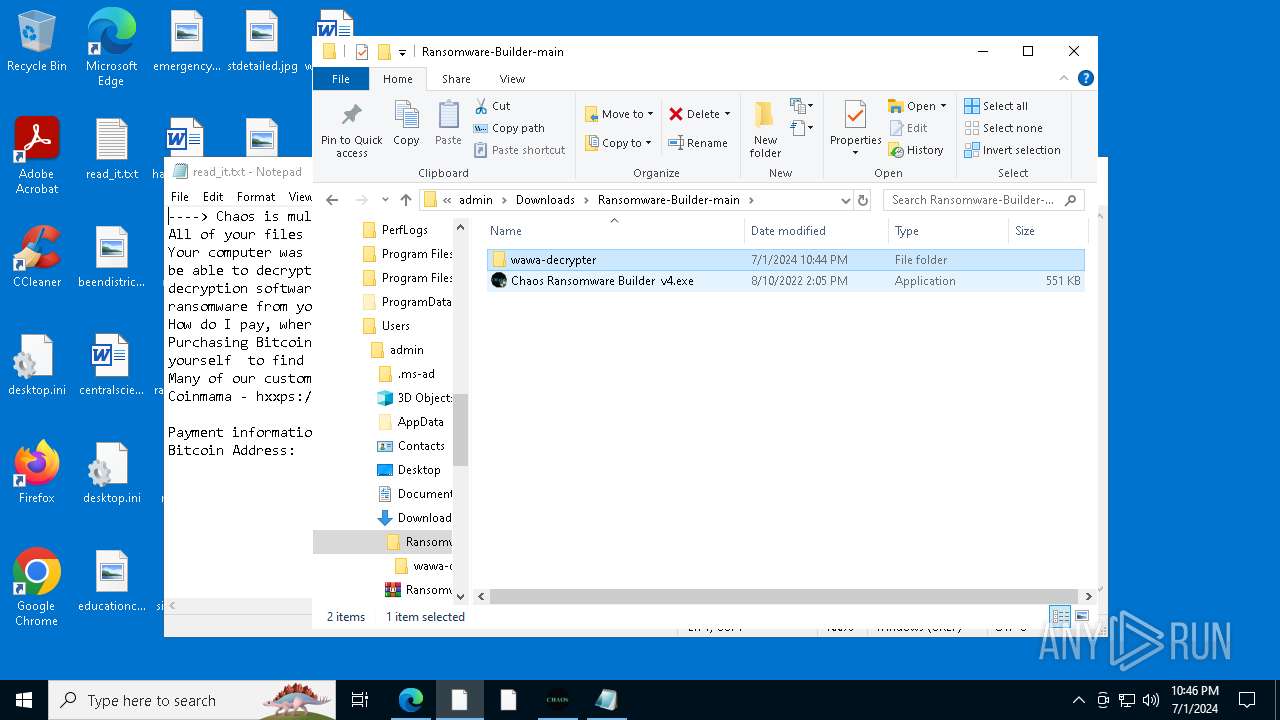Screen dimensions: 1280x720
Task: Open Explorer help question mark icon
Action: [x=1085, y=78]
